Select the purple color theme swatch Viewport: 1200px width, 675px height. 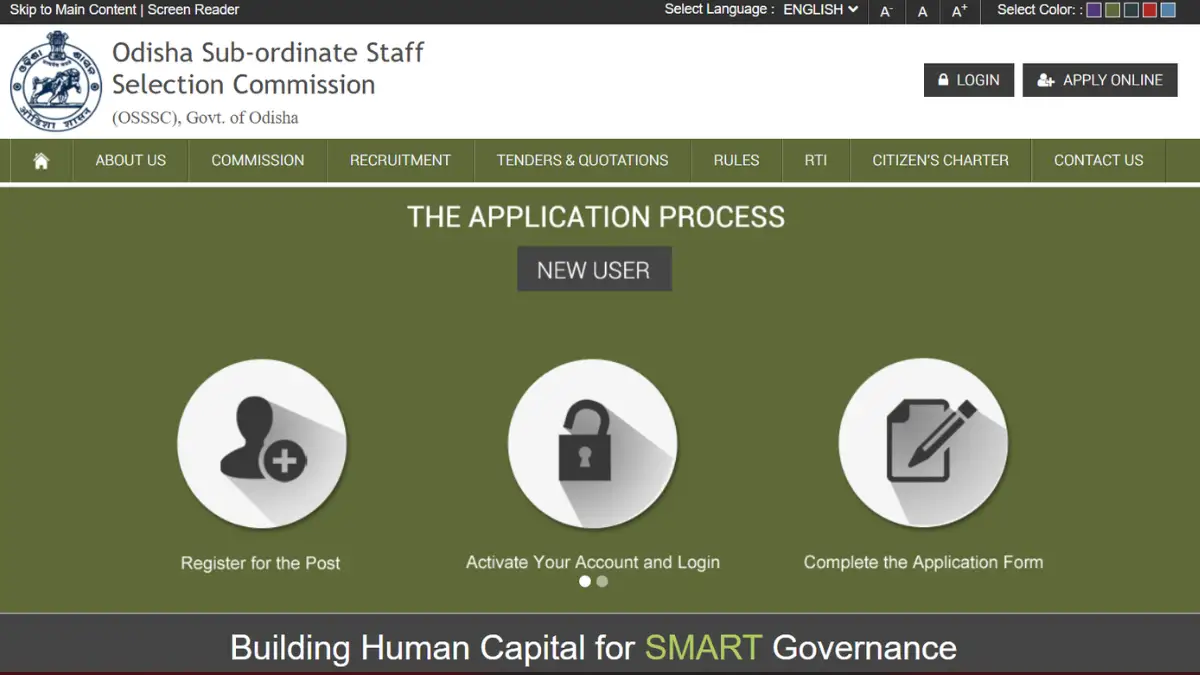coord(1094,10)
